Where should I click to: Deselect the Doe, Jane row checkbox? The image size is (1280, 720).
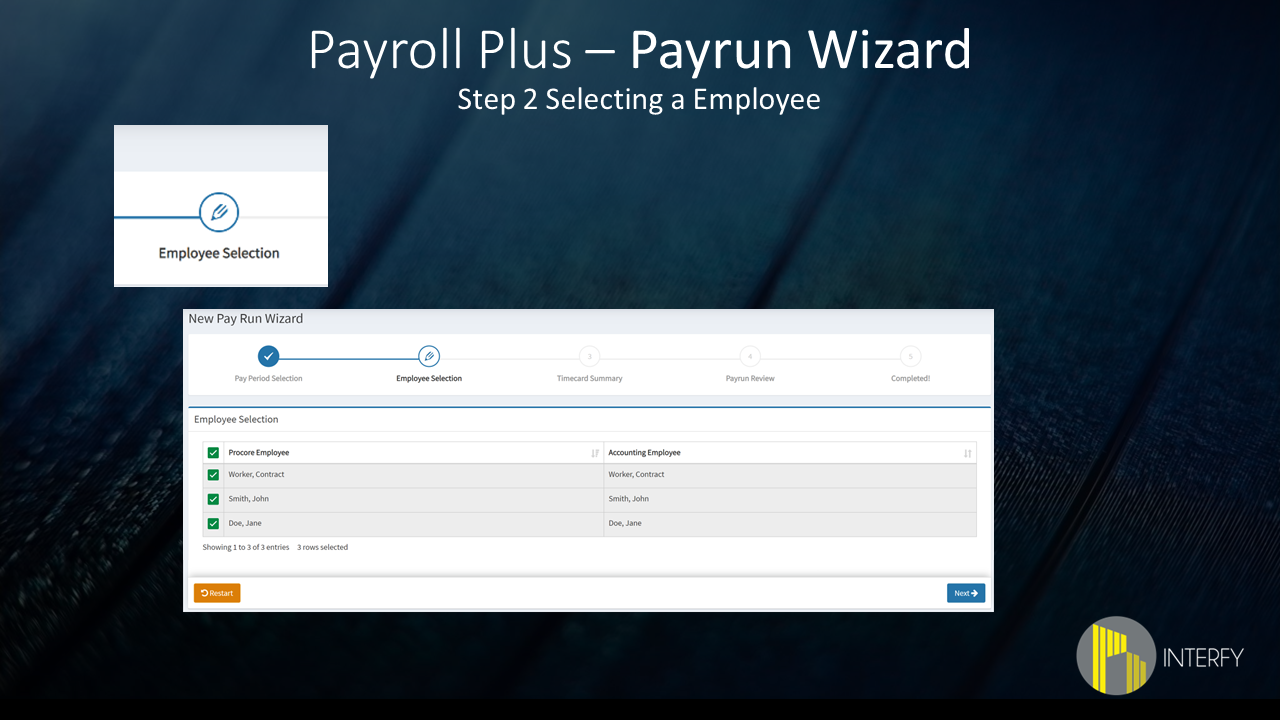pyautogui.click(x=213, y=523)
